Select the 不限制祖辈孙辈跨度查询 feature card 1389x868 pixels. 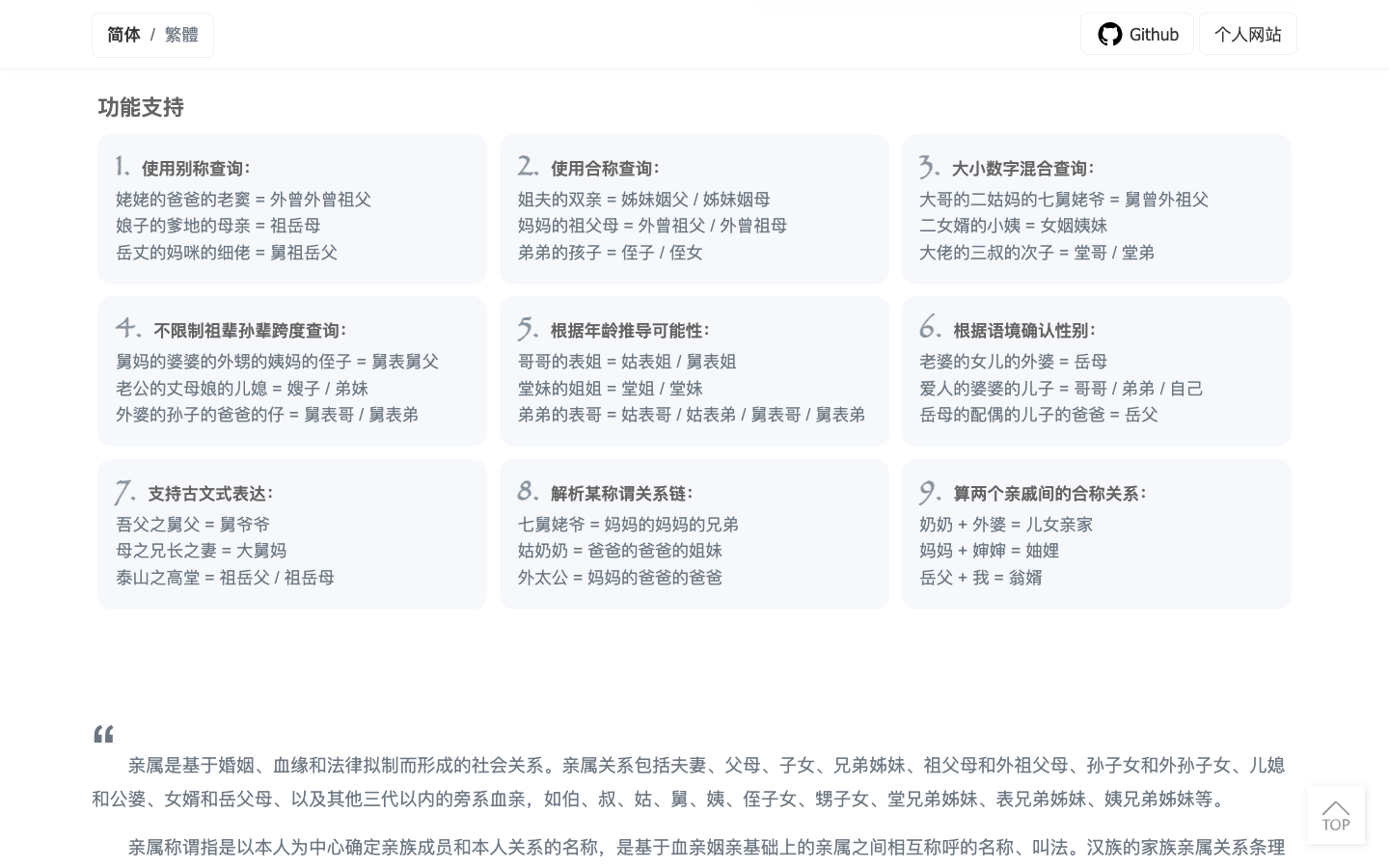pyautogui.click(x=292, y=371)
